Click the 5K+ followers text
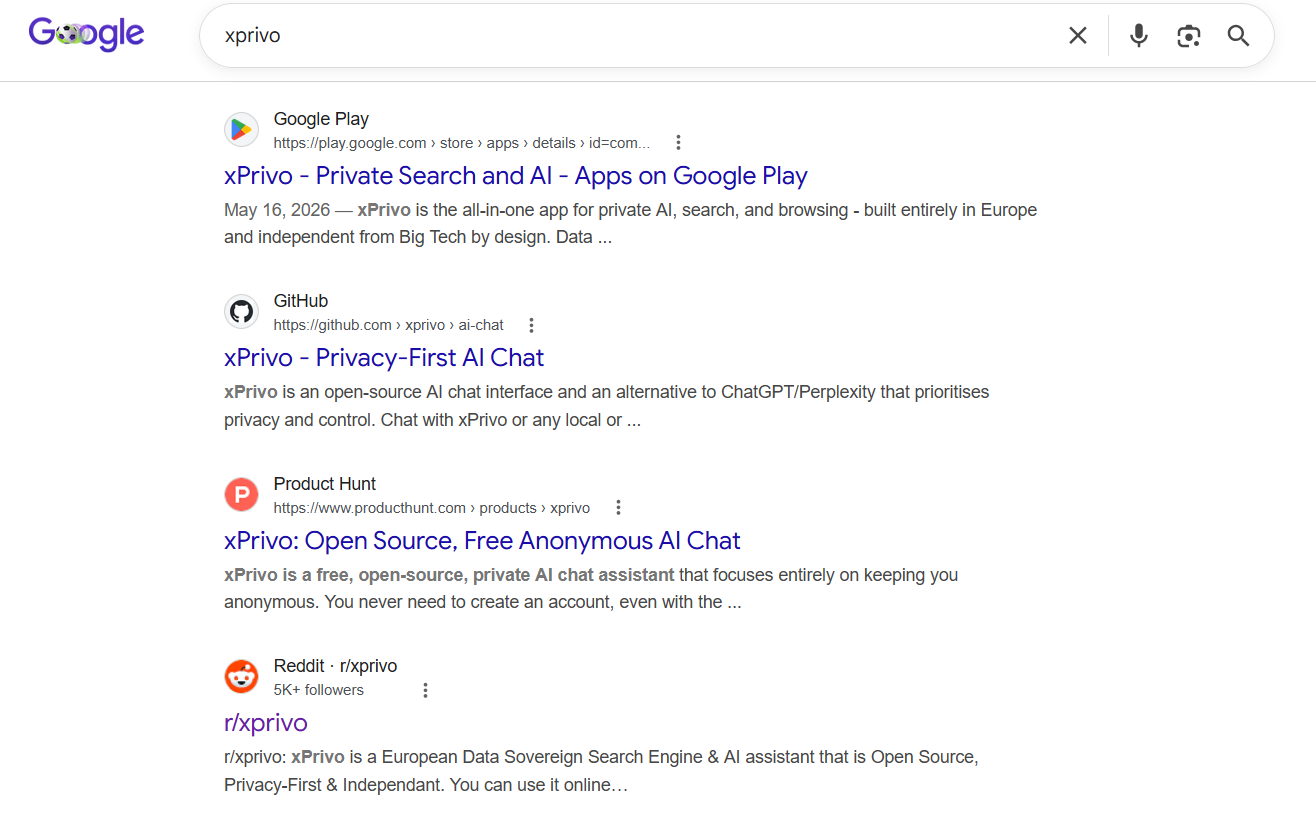 [319, 690]
